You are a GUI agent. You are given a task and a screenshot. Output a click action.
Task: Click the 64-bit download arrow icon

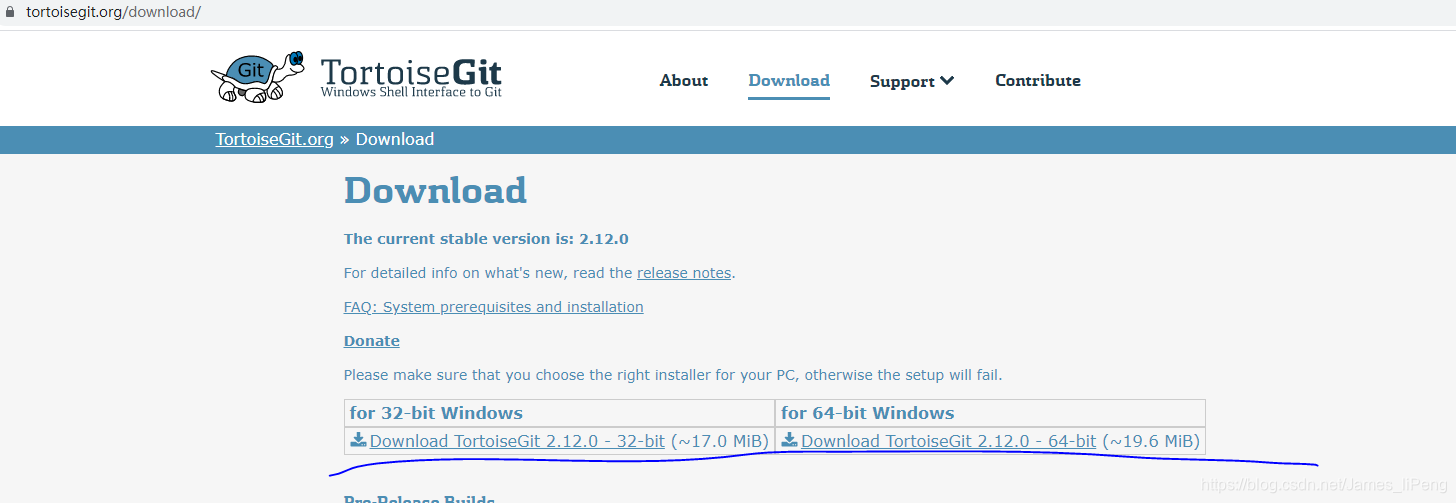(790, 440)
